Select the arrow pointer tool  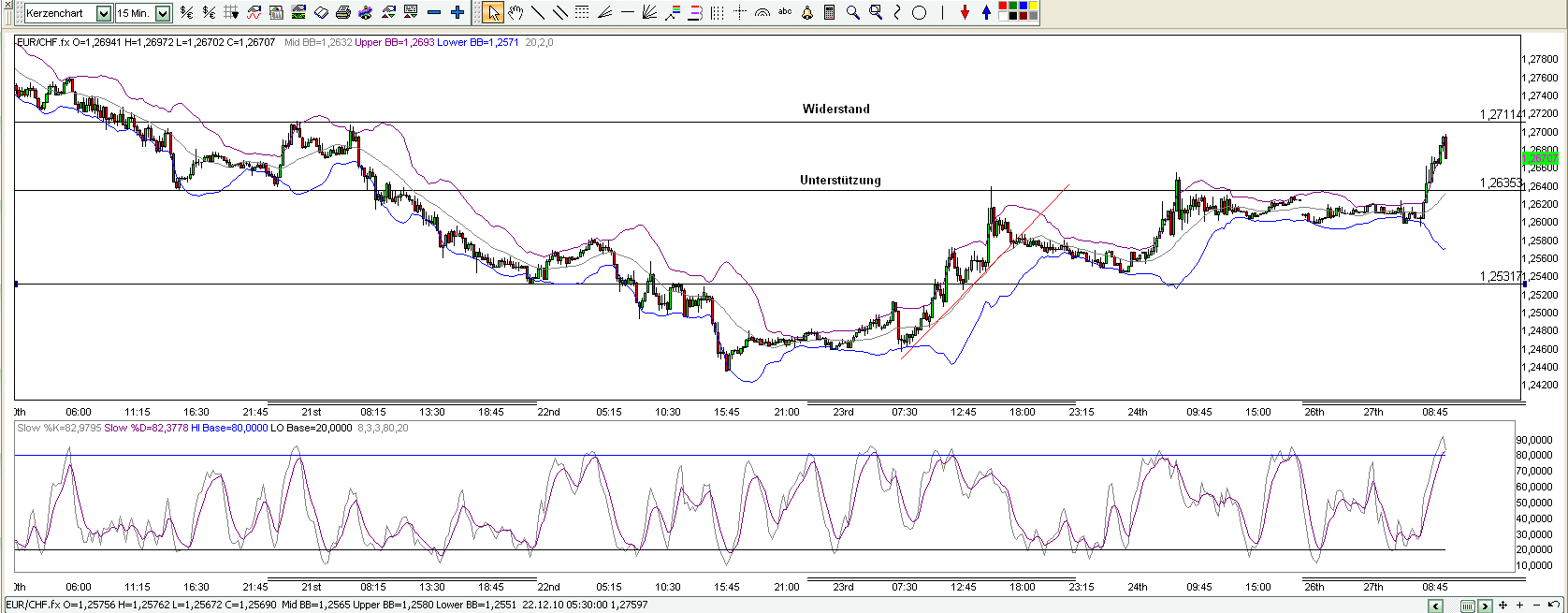[x=493, y=13]
